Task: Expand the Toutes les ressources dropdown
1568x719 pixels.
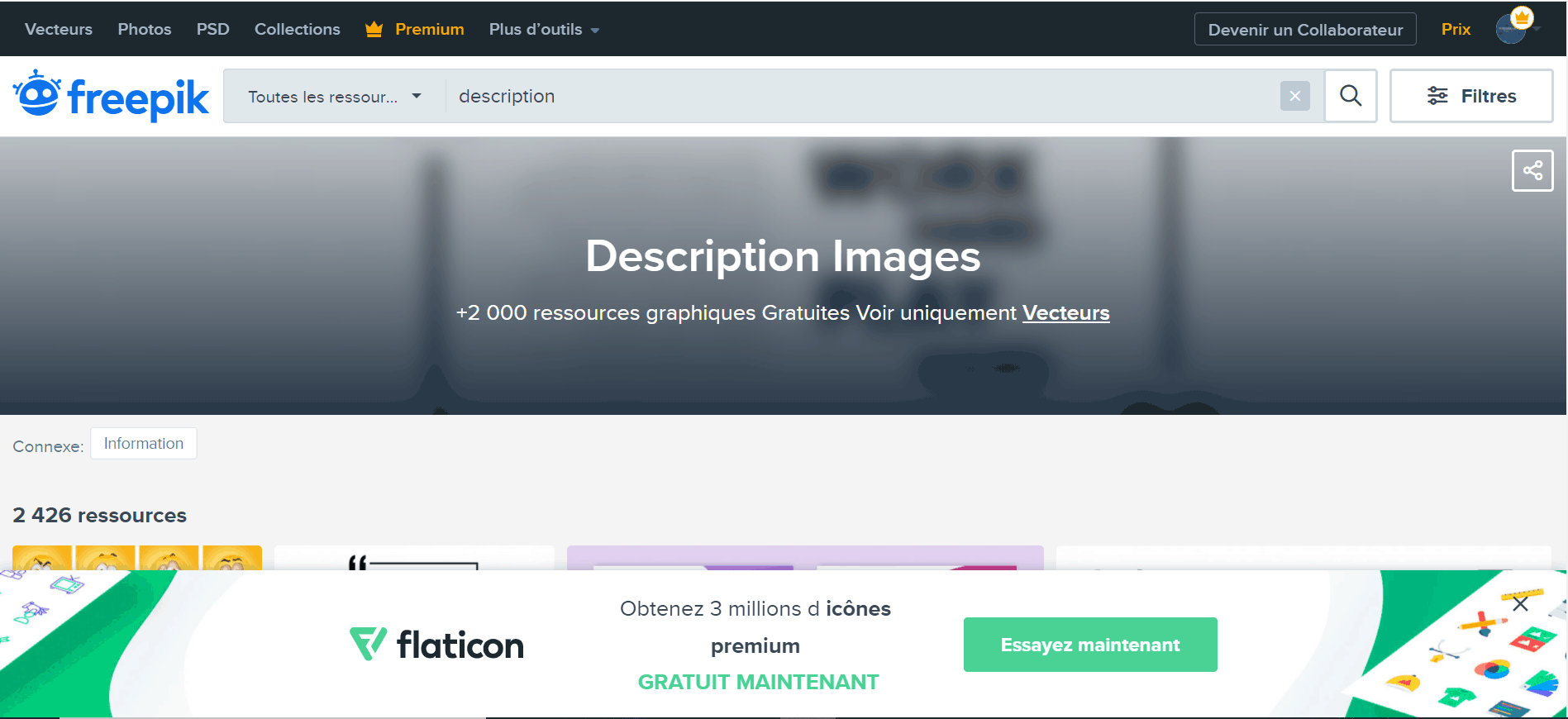Action: [335, 97]
